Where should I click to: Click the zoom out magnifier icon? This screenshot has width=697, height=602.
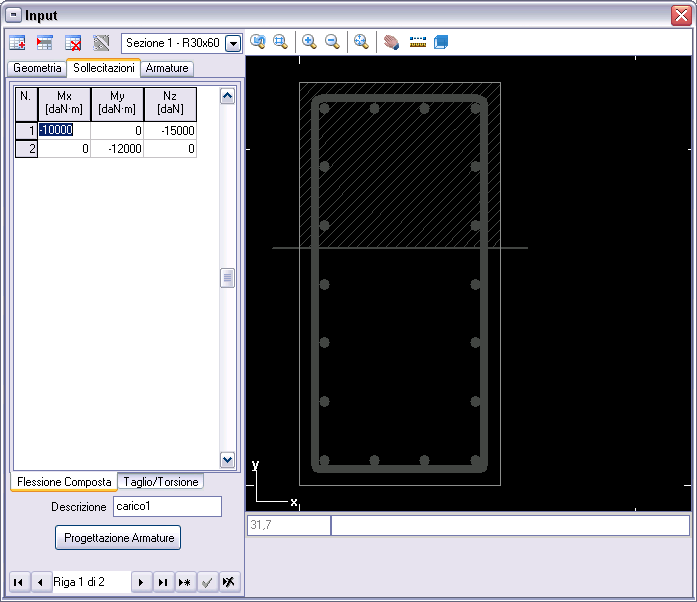[x=332, y=42]
